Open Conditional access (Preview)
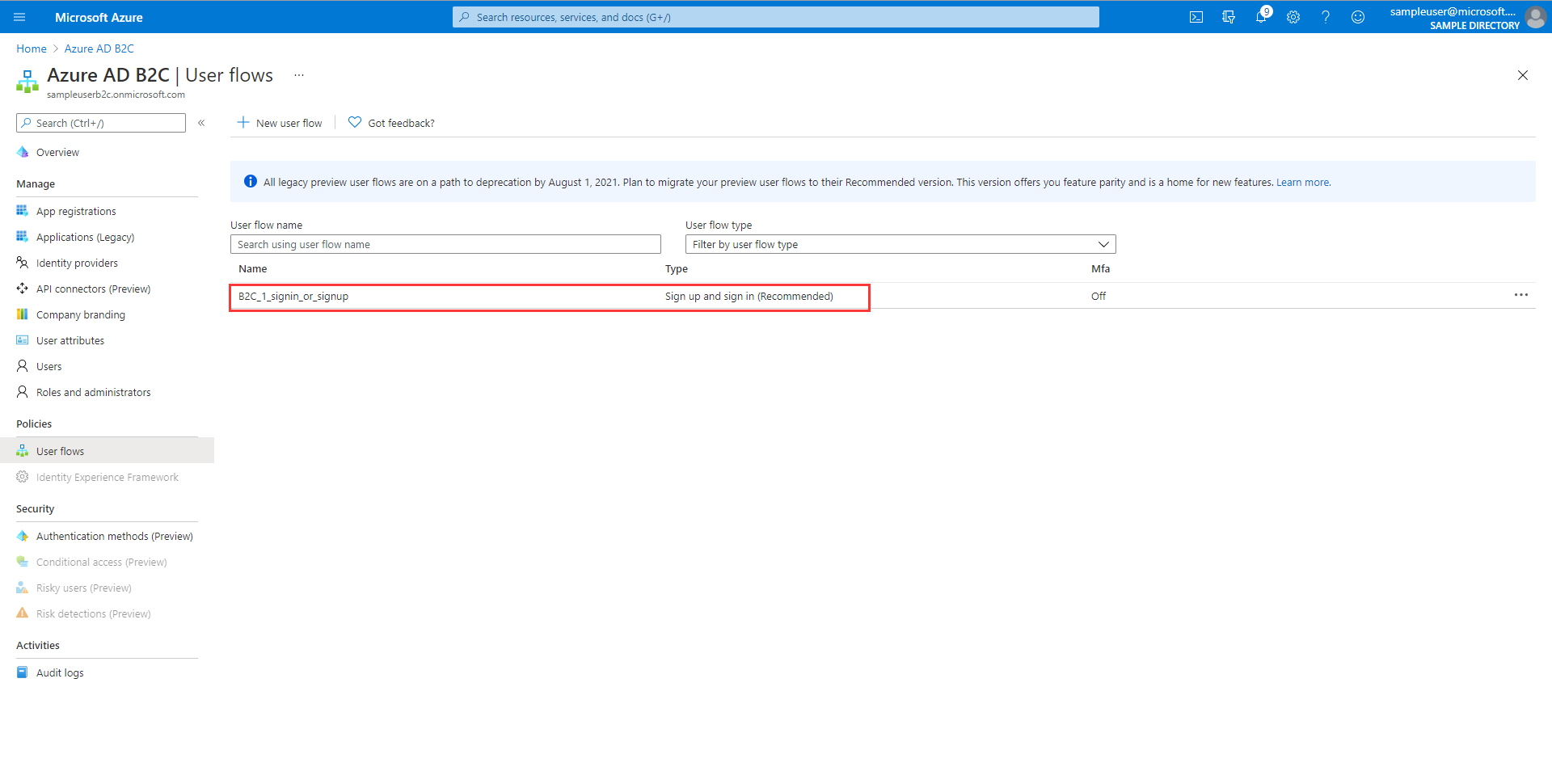 pos(101,562)
